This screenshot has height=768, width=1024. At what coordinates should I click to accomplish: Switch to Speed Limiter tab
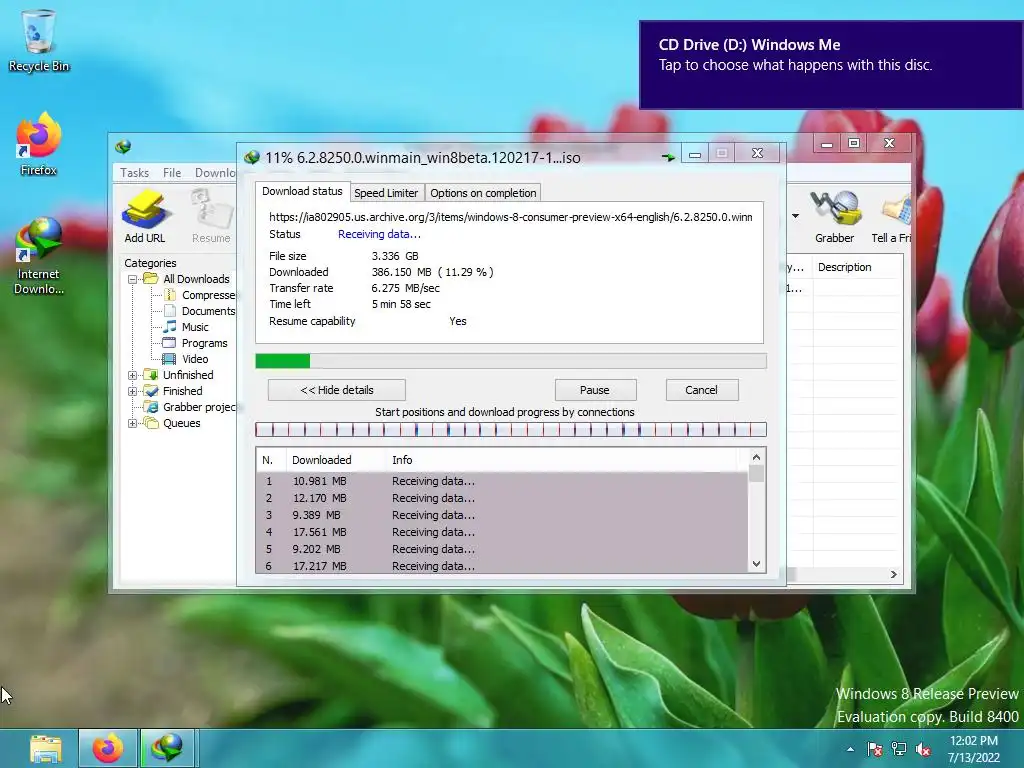point(386,193)
